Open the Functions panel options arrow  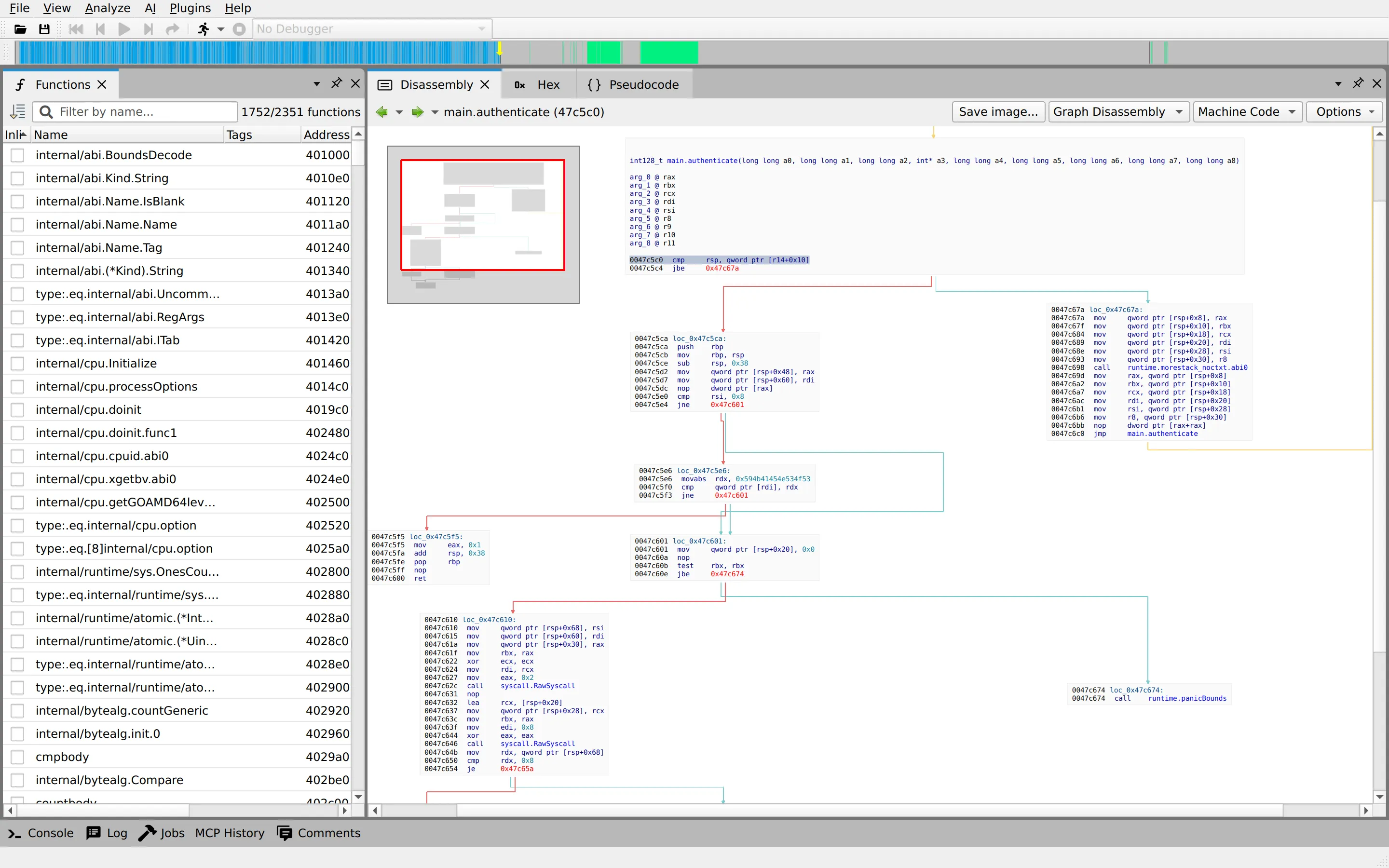click(x=317, y=84)
